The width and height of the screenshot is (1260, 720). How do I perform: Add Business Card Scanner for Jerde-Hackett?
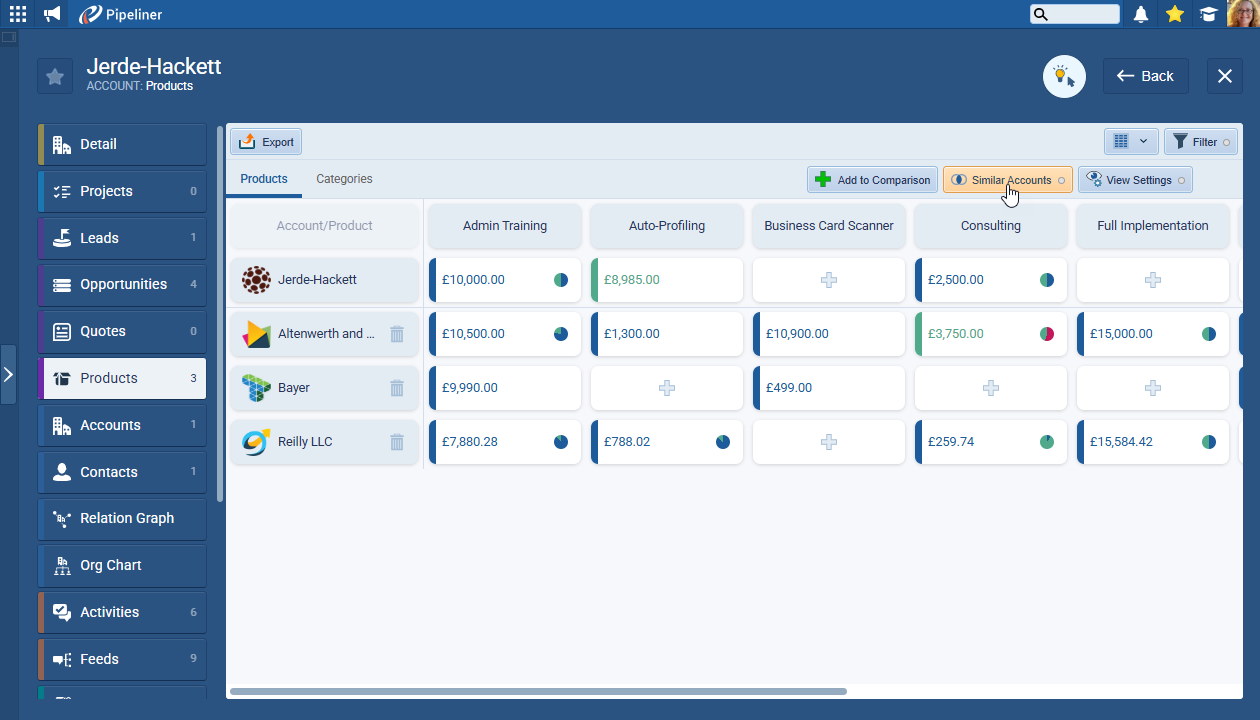point(829,280)
